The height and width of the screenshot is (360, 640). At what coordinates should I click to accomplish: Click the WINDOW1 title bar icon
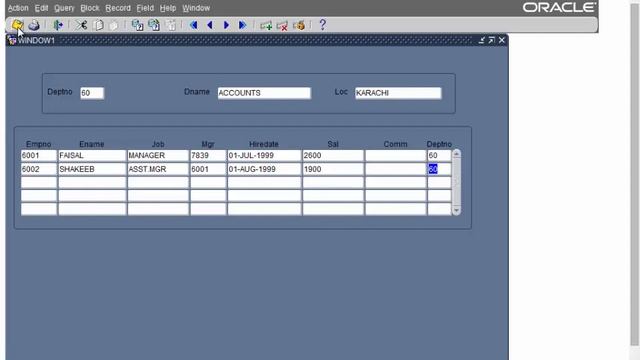[12, 40]
